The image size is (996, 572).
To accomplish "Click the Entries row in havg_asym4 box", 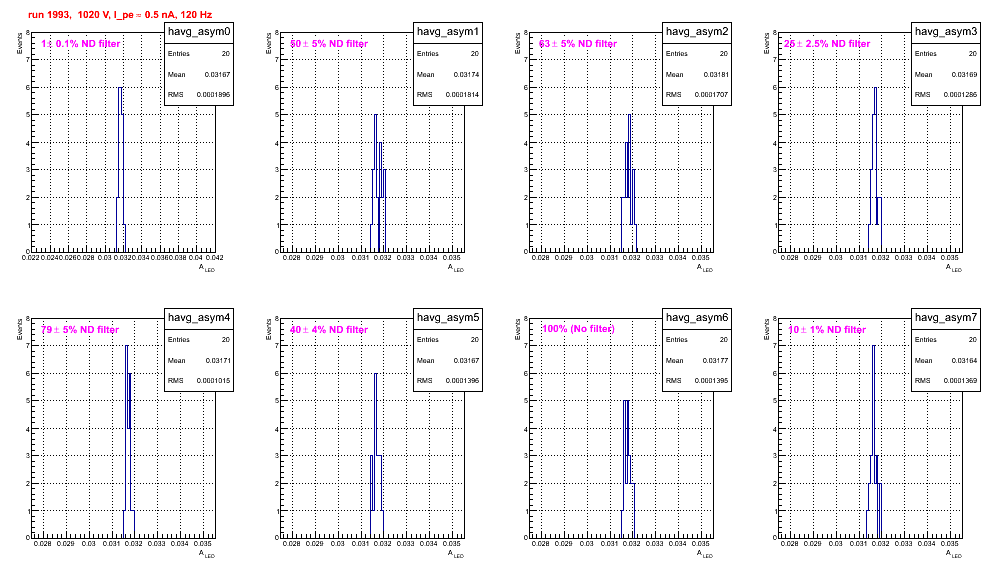I will click(199, 340).
